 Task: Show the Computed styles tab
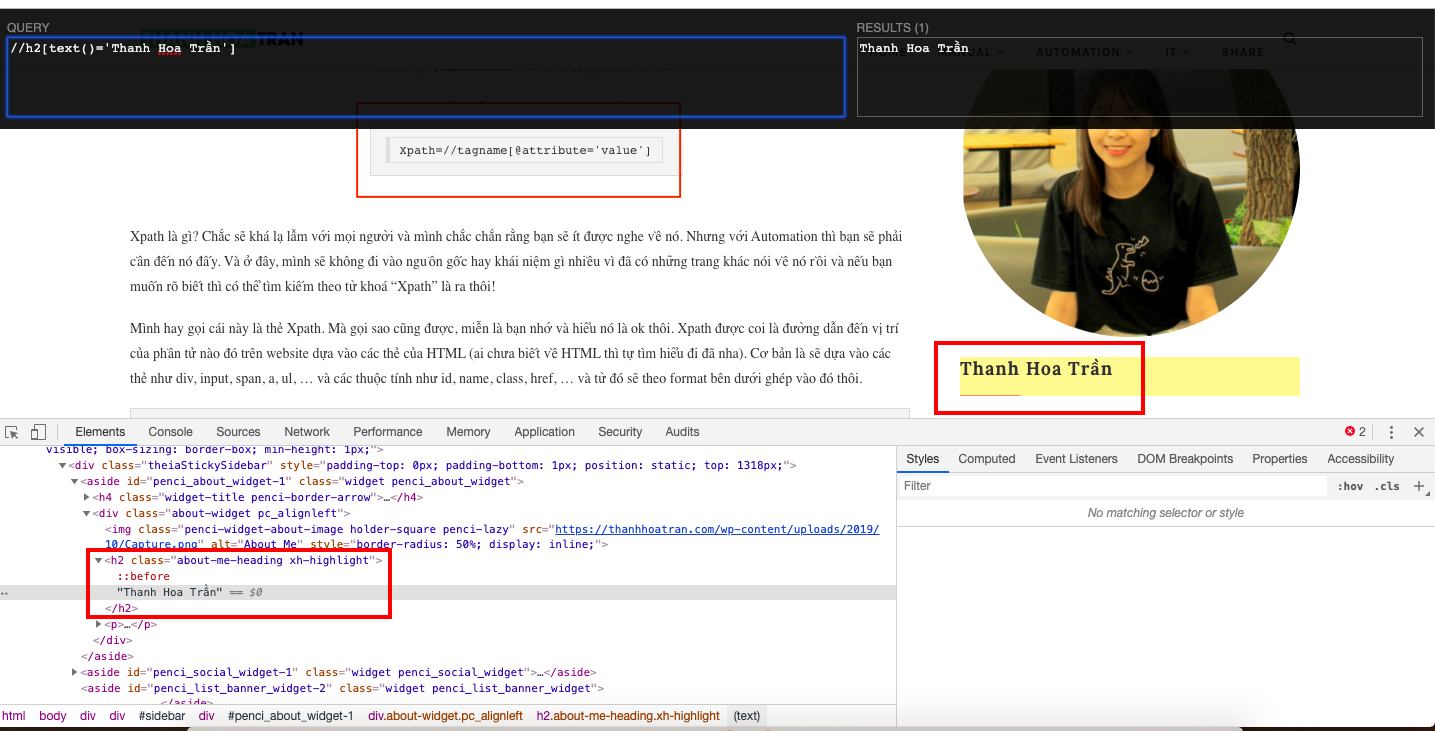tap(987, 459)
